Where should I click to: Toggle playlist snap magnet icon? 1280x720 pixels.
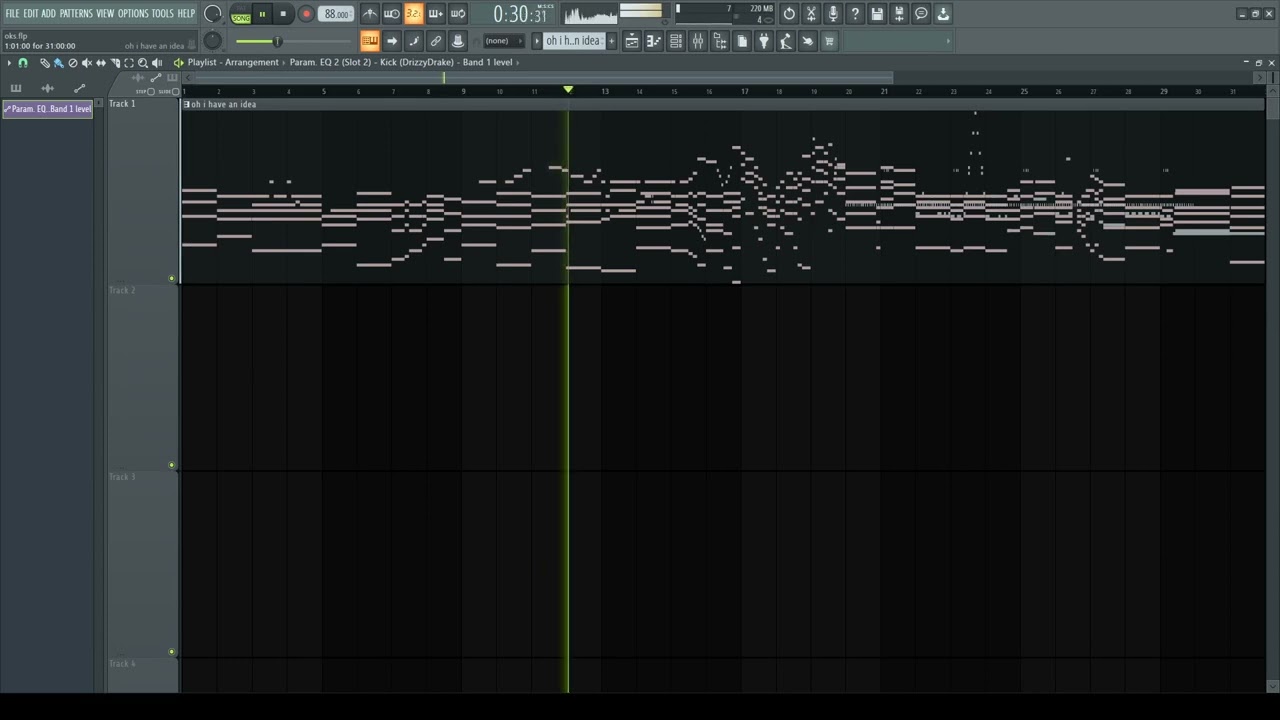[23, 63]
